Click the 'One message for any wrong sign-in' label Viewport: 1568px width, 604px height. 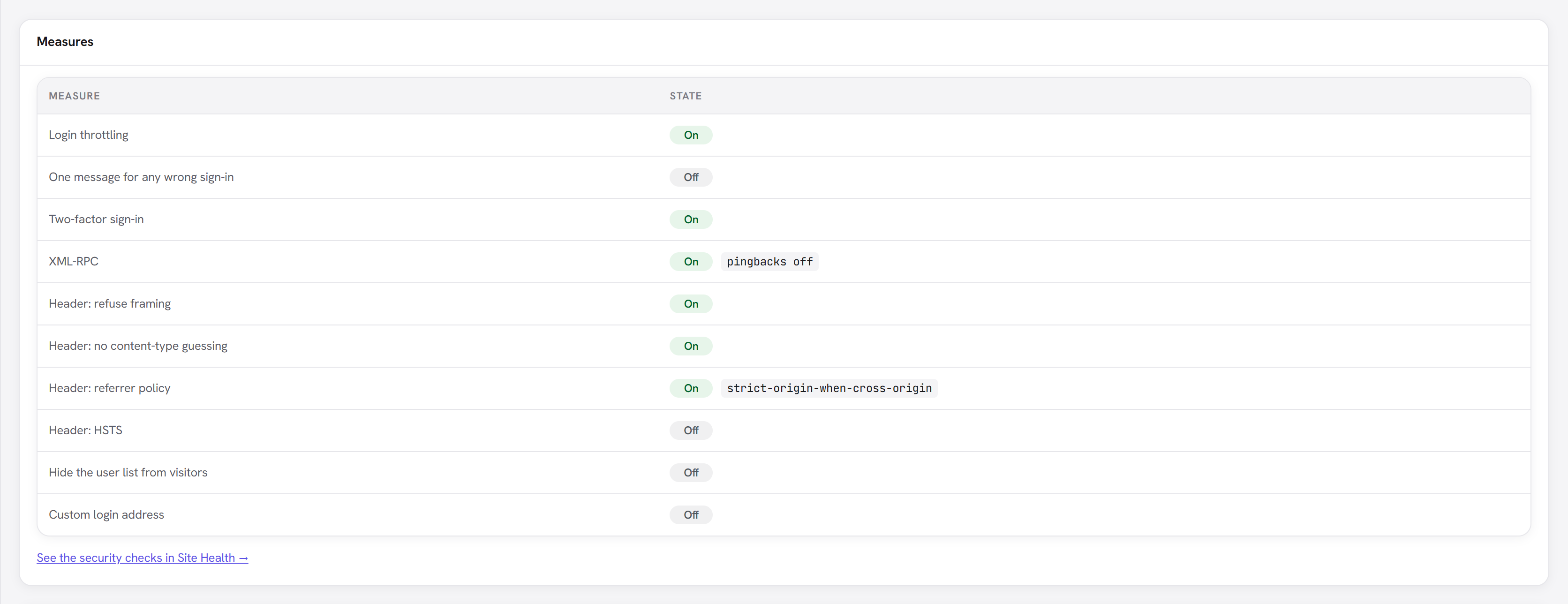[141, 177]
